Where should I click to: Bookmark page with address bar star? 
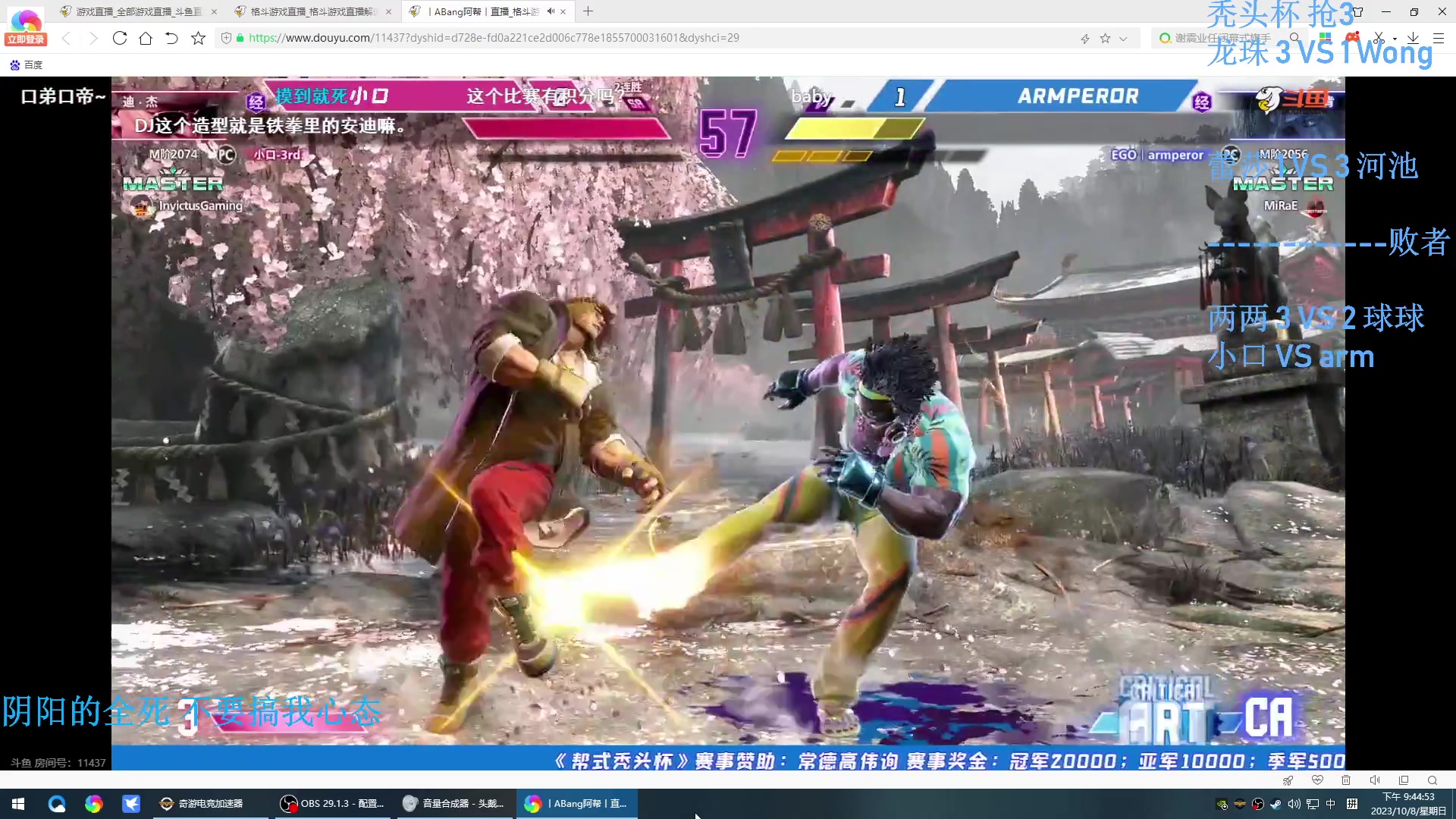point(1105,39)
